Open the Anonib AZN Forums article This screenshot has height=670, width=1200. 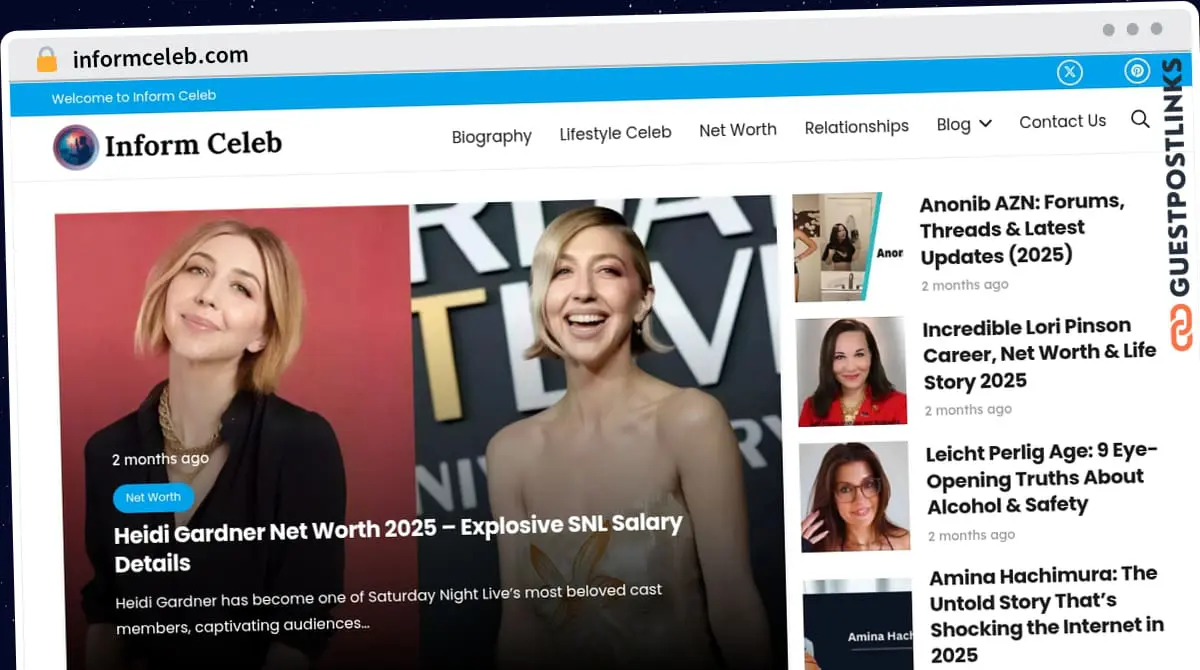[x=1022, y=228]
